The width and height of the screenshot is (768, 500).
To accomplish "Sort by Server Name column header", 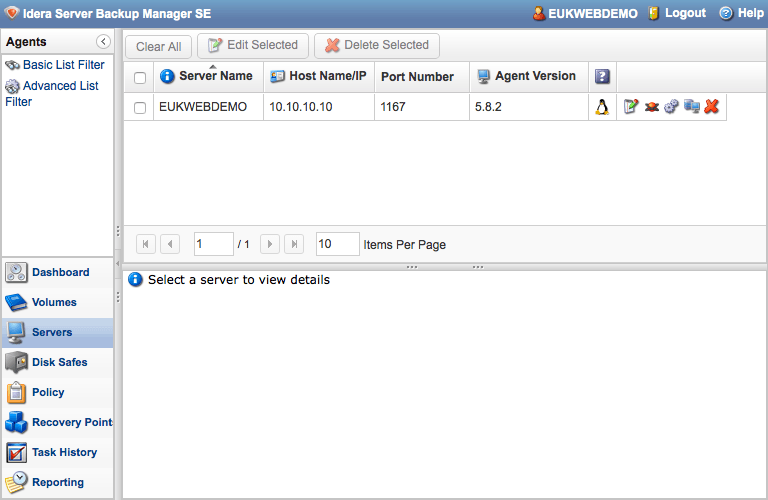I will pyautogui.click(x=215, y=76).
